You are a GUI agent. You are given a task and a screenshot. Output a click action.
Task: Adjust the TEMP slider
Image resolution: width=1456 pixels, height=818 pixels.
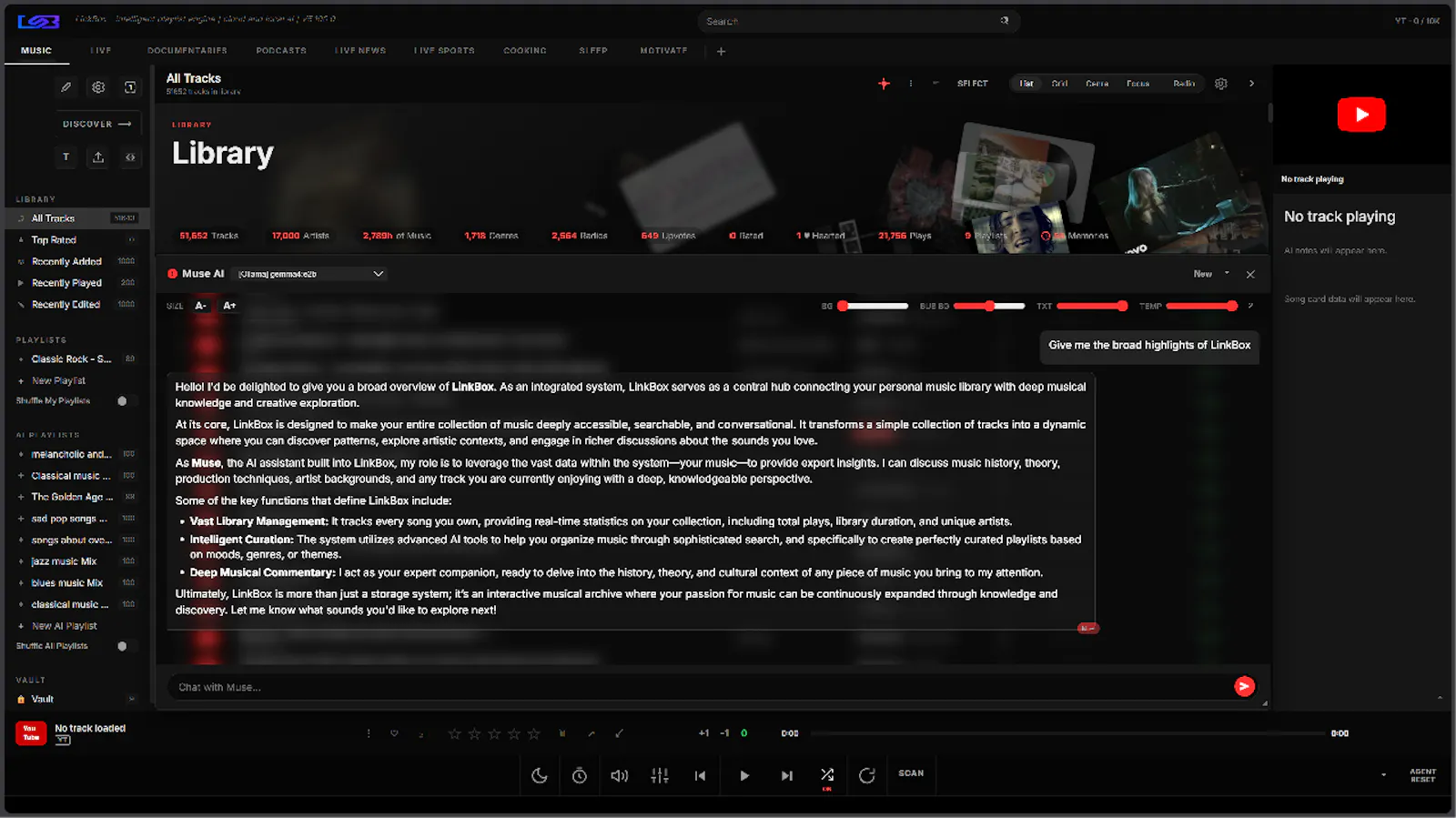[1201, 307]
